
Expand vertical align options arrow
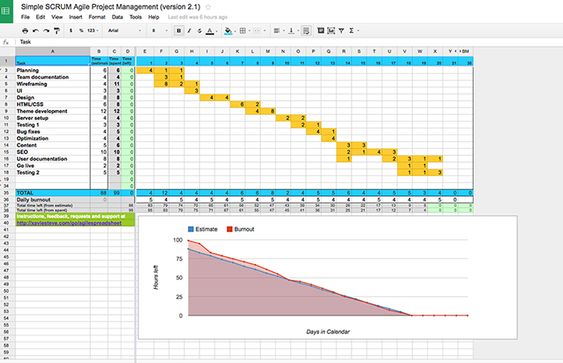[298, 31]
